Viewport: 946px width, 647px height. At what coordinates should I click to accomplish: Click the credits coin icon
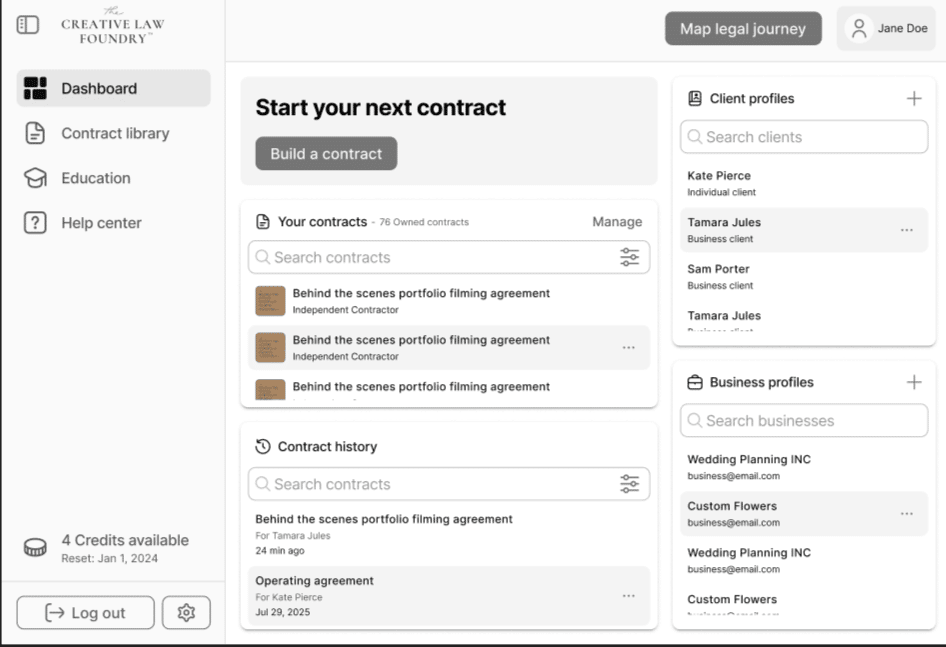pyautogui.click(x=35, y=548)
